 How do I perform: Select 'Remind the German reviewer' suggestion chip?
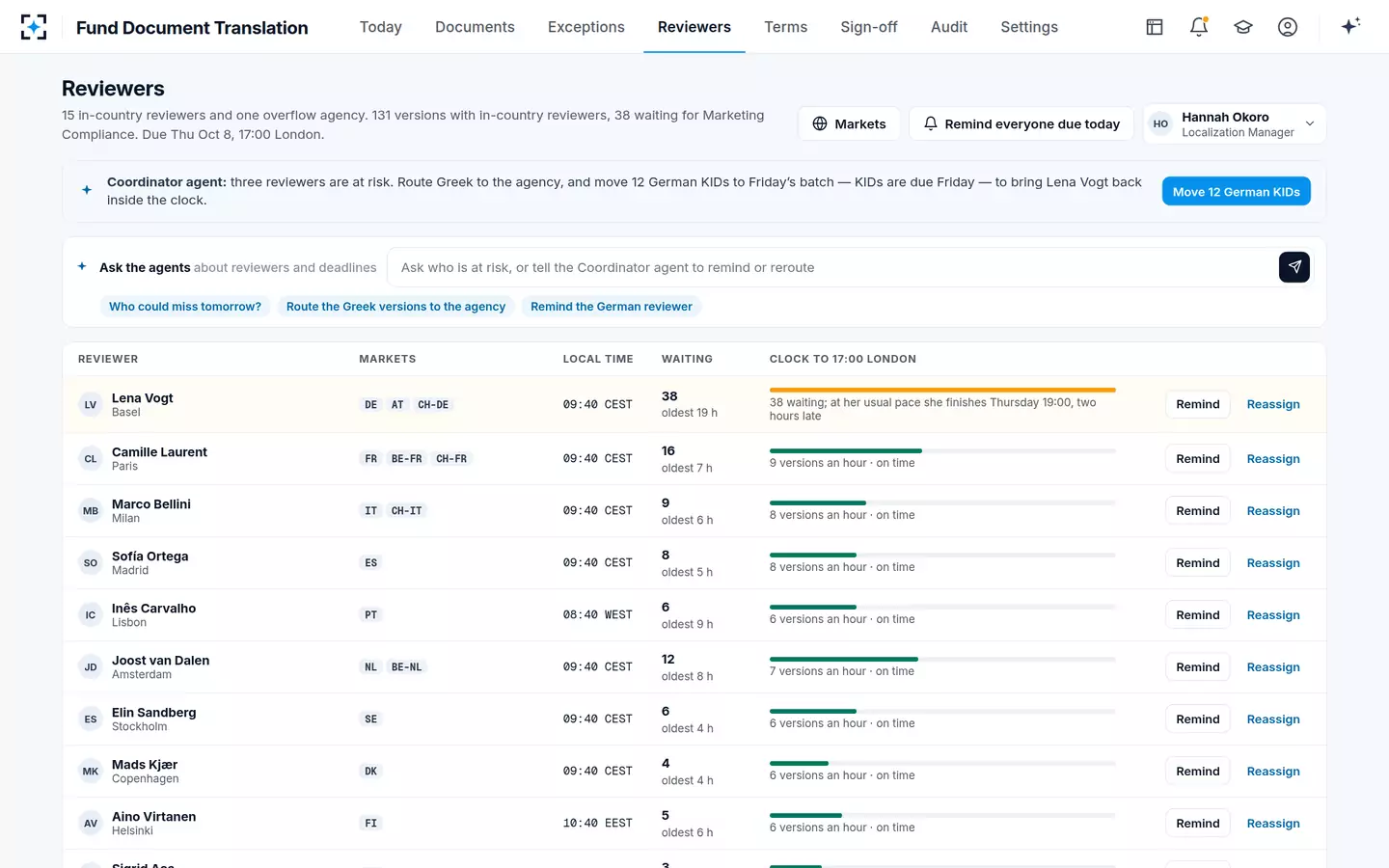pyautogui.click(x=612, y=307)
